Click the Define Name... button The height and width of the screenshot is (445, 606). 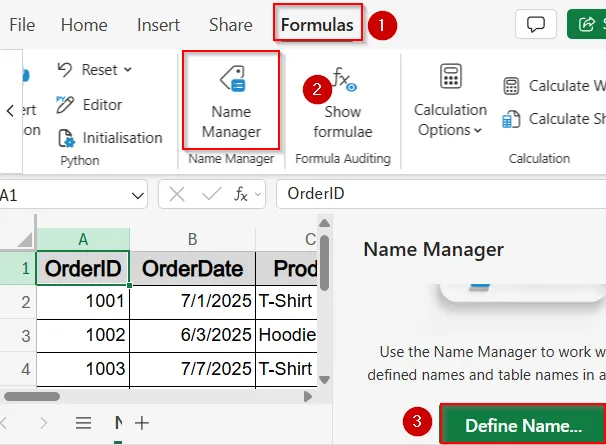(x=523, y=425)
